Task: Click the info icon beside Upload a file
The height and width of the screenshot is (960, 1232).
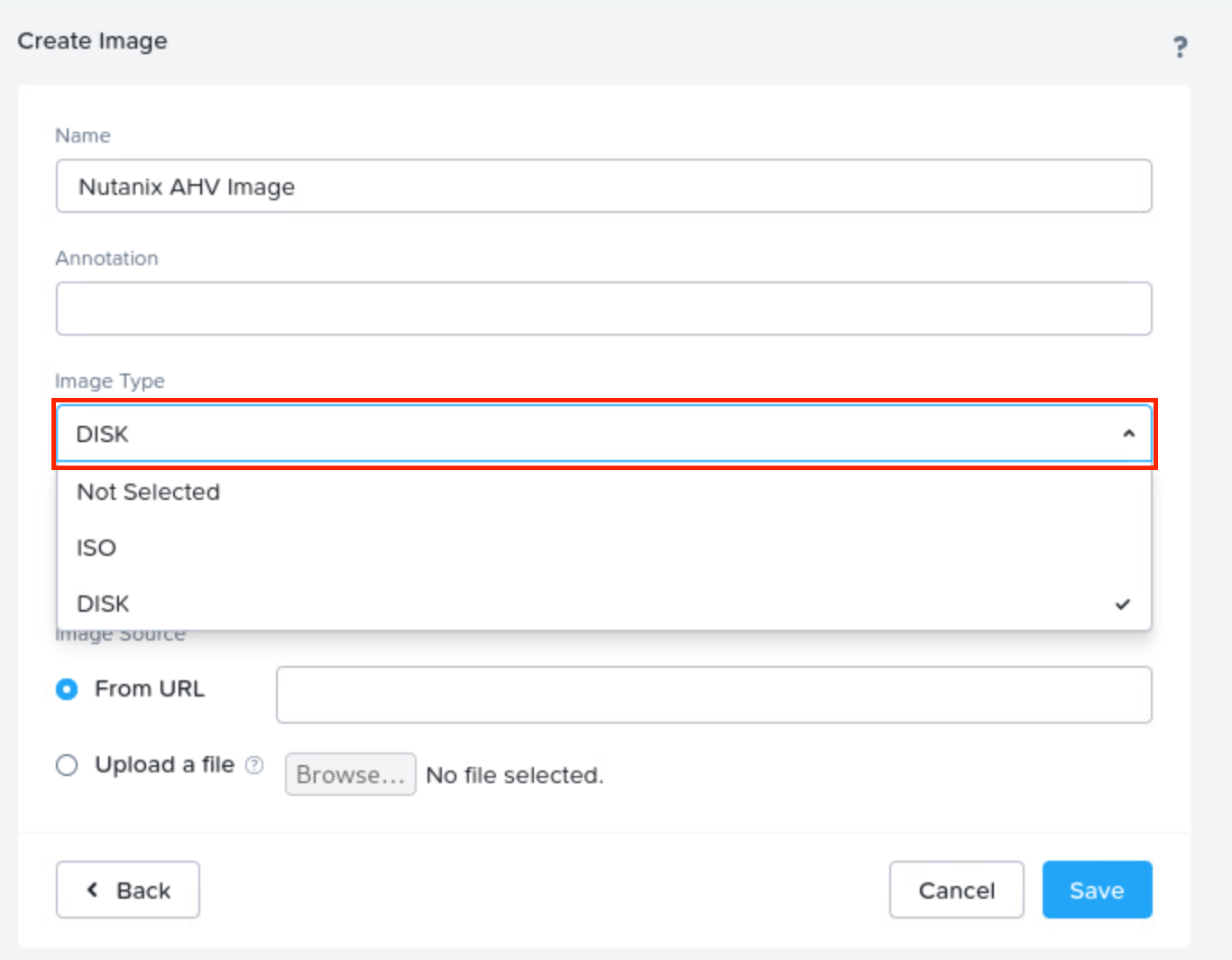Action: pyautogui.click(x=255, y=765)
